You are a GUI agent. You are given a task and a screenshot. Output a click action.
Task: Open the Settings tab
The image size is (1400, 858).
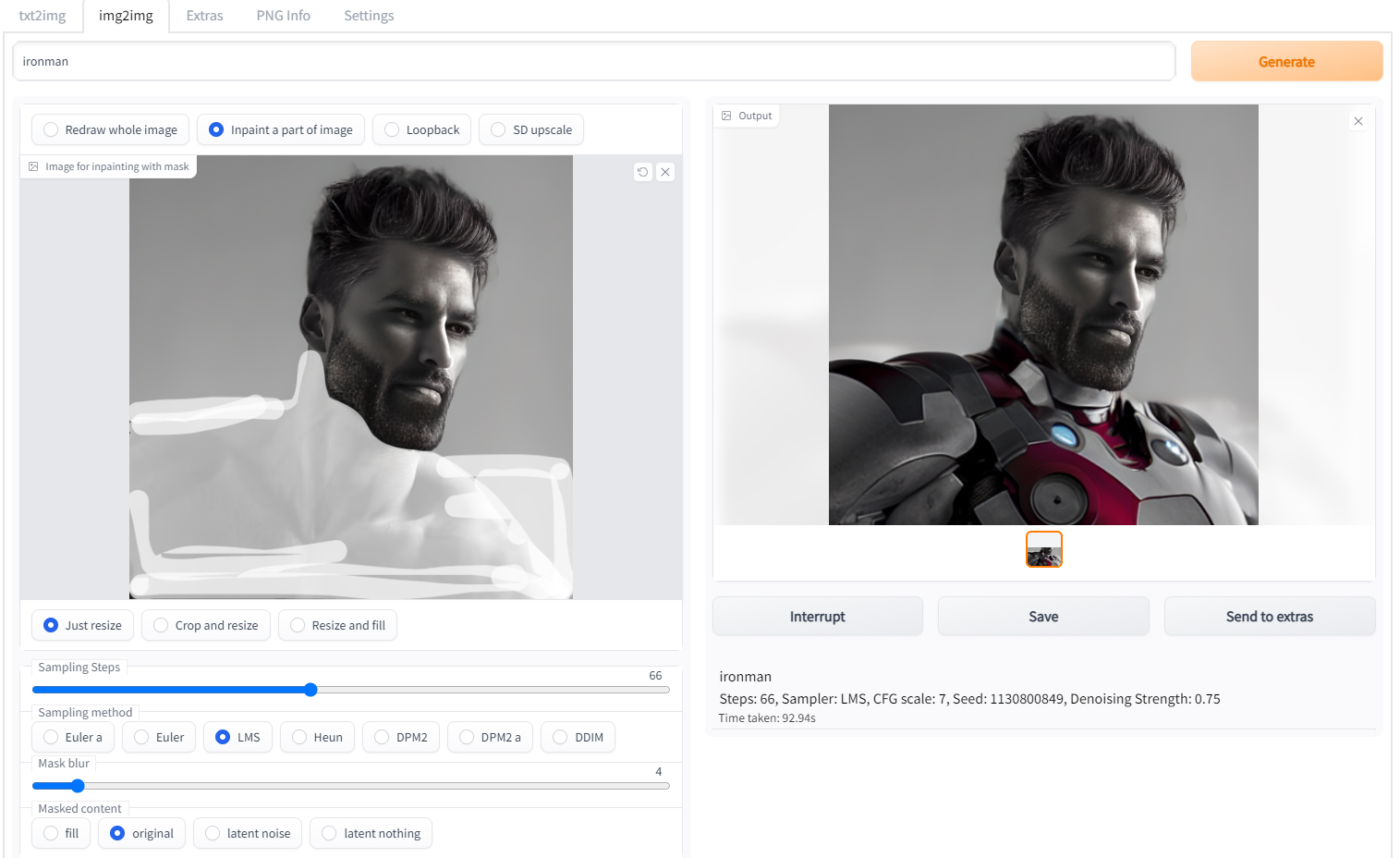click(x=369, y=16)
